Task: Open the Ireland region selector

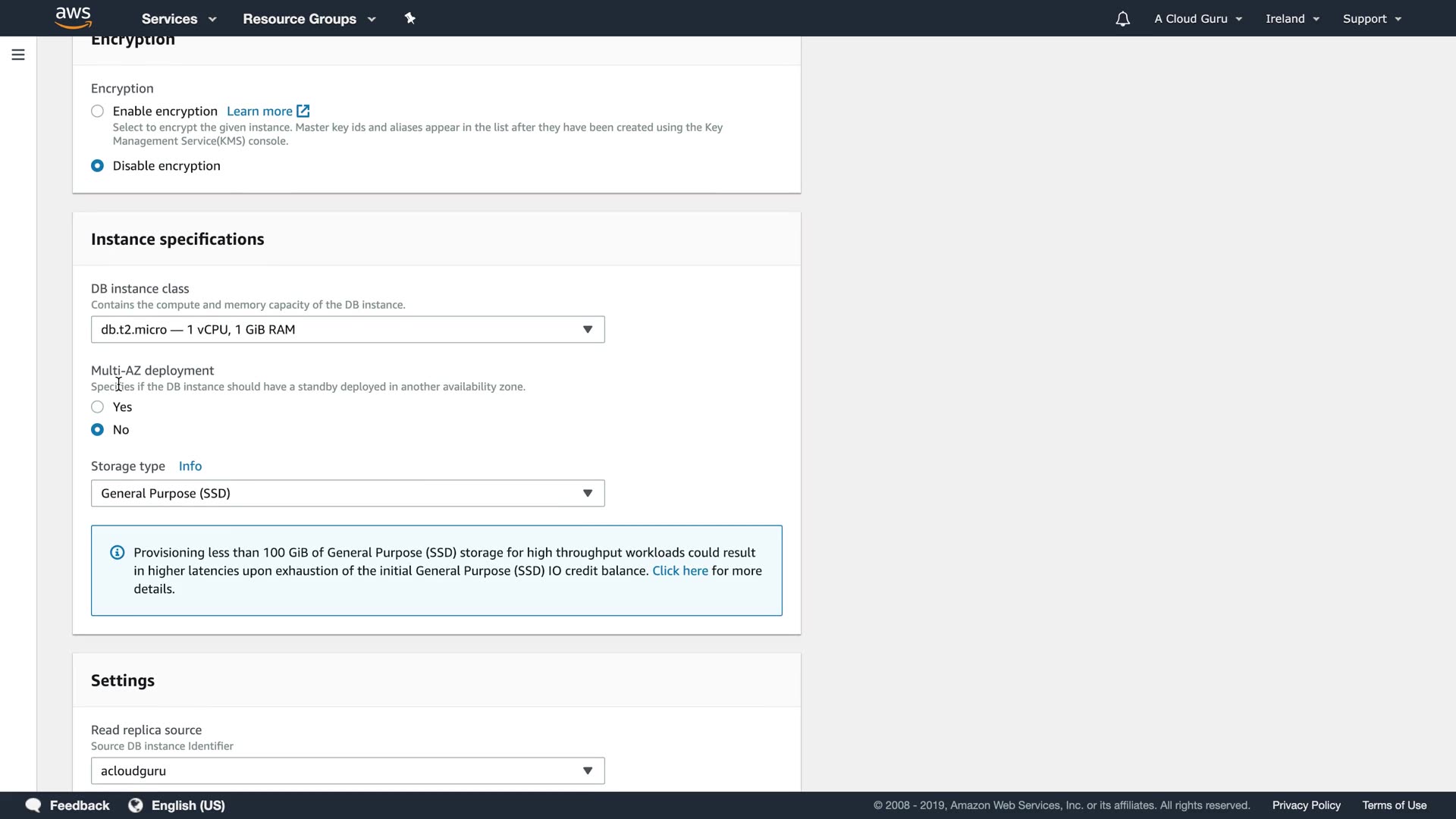Action: point(1292,19)
